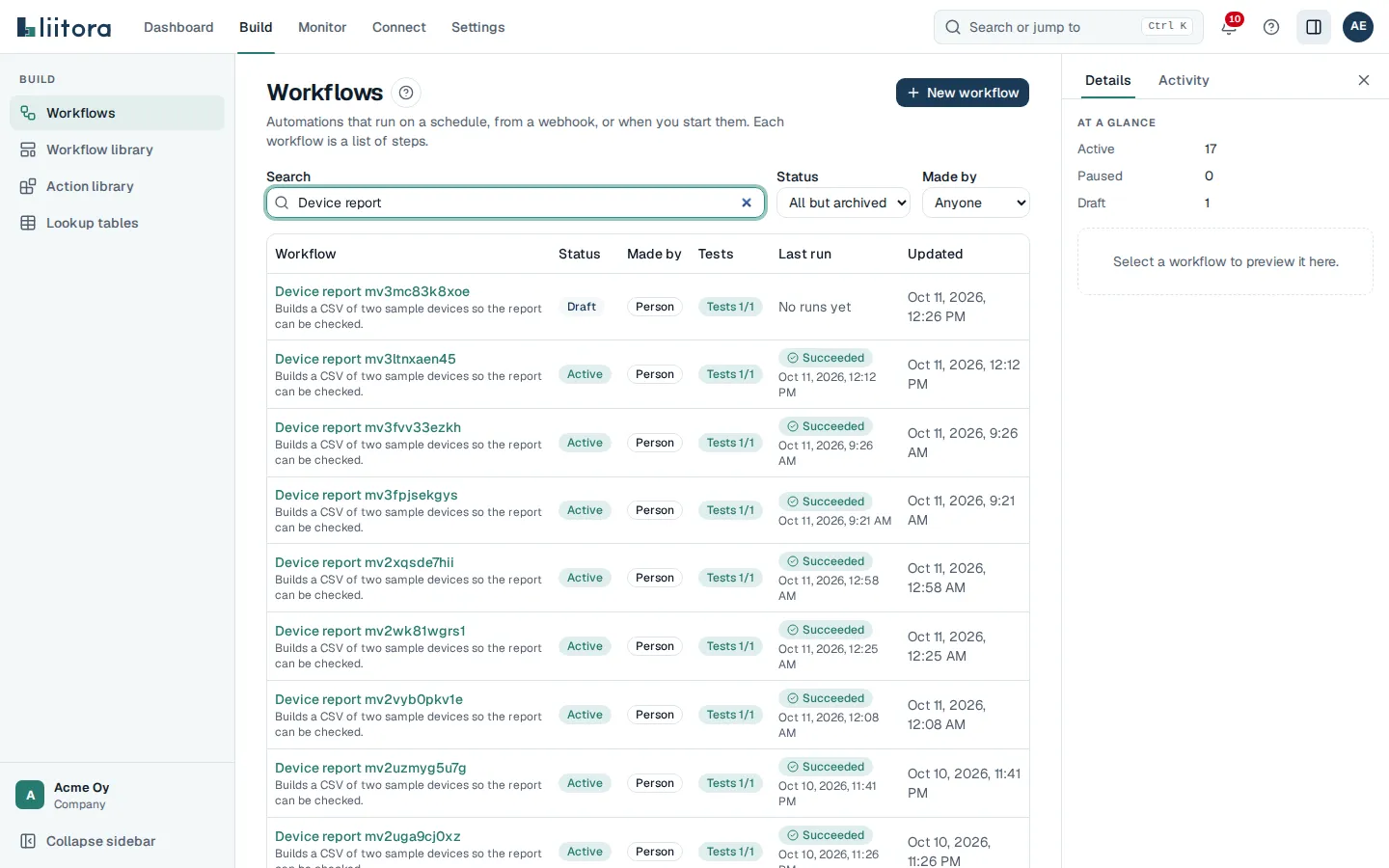
Task: Open Device report mv2uzmyg5u7g workflow
Action: pos(370,768)
